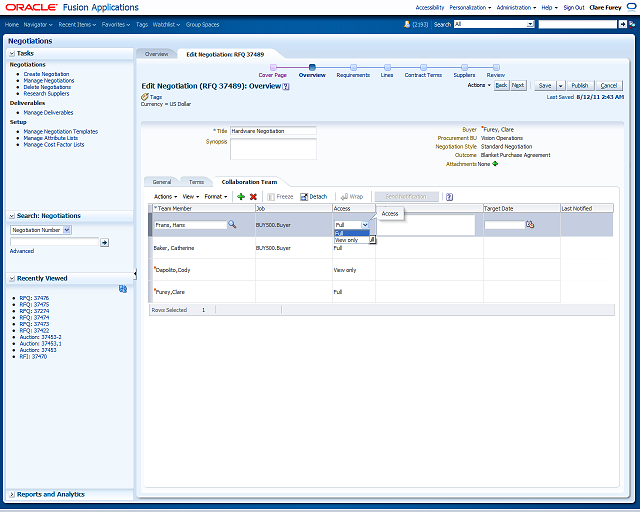The width and height of the screenshot is (640, 512).
Task: Select Full option in access list
Action: tap(351, 233)
